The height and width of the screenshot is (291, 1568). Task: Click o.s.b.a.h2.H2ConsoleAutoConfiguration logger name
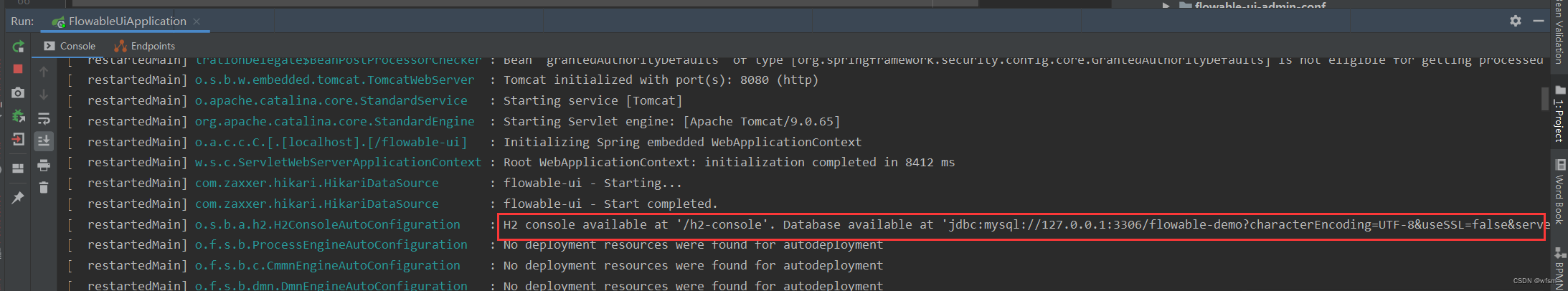pyautogui.click(x=328, y=224)
